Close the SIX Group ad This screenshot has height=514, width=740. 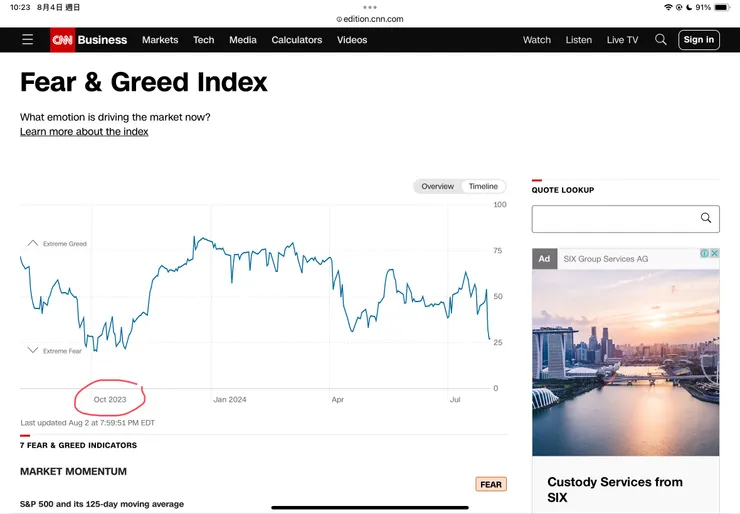tap(714, 254)
